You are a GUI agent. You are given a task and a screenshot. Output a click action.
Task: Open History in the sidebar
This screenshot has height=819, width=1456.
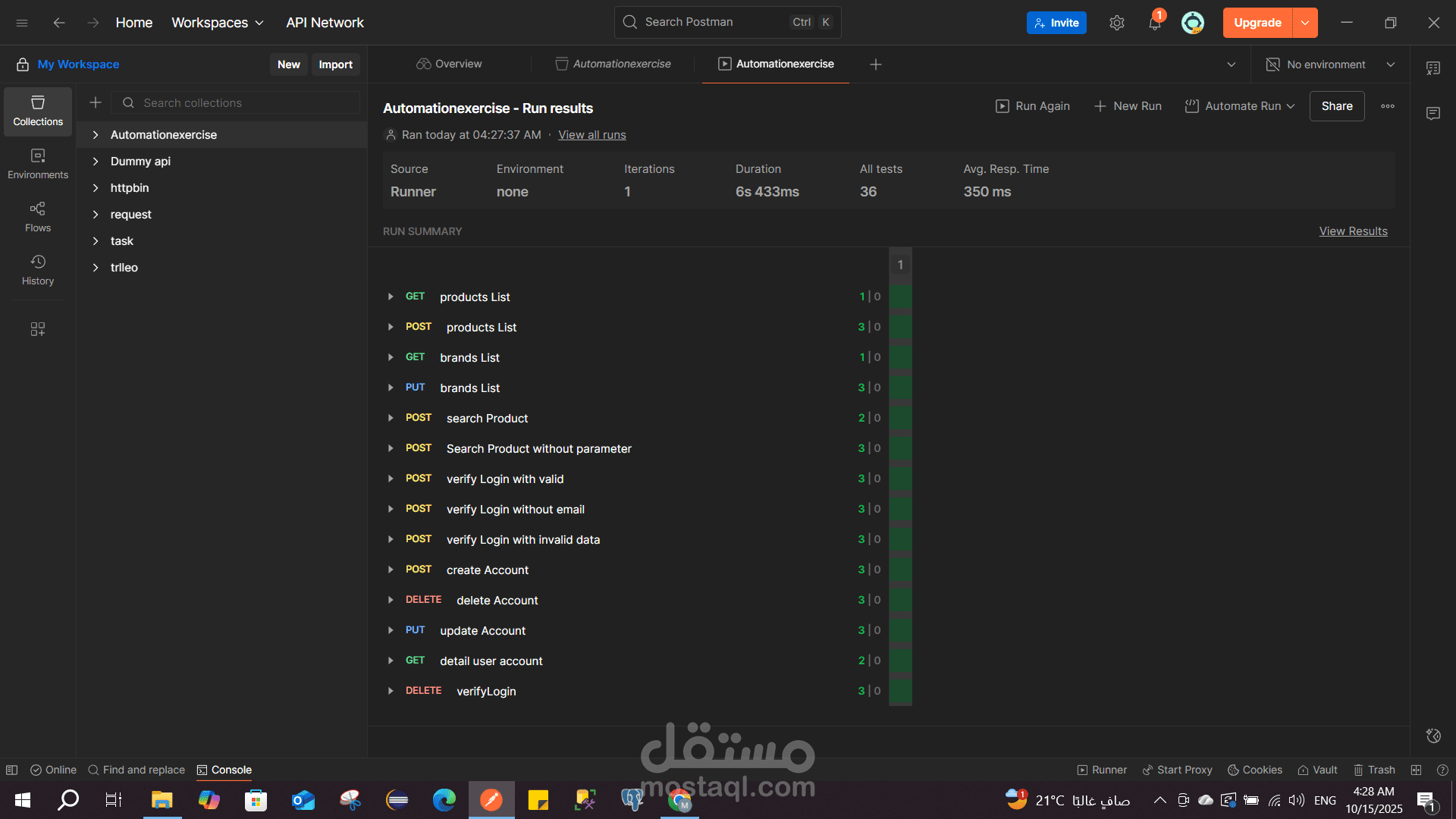pos(38,270)
